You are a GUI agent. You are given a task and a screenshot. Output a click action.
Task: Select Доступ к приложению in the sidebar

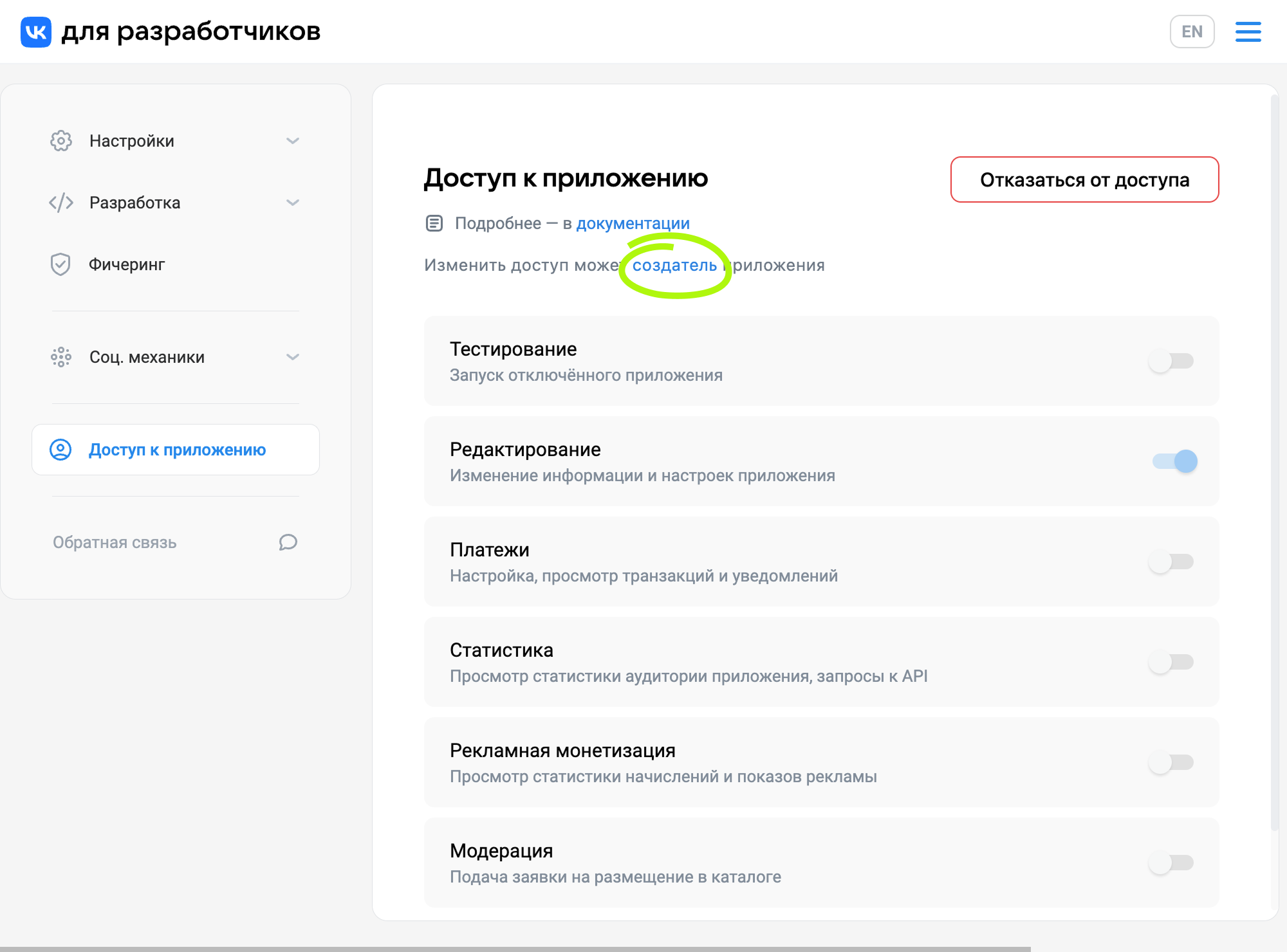176,450
